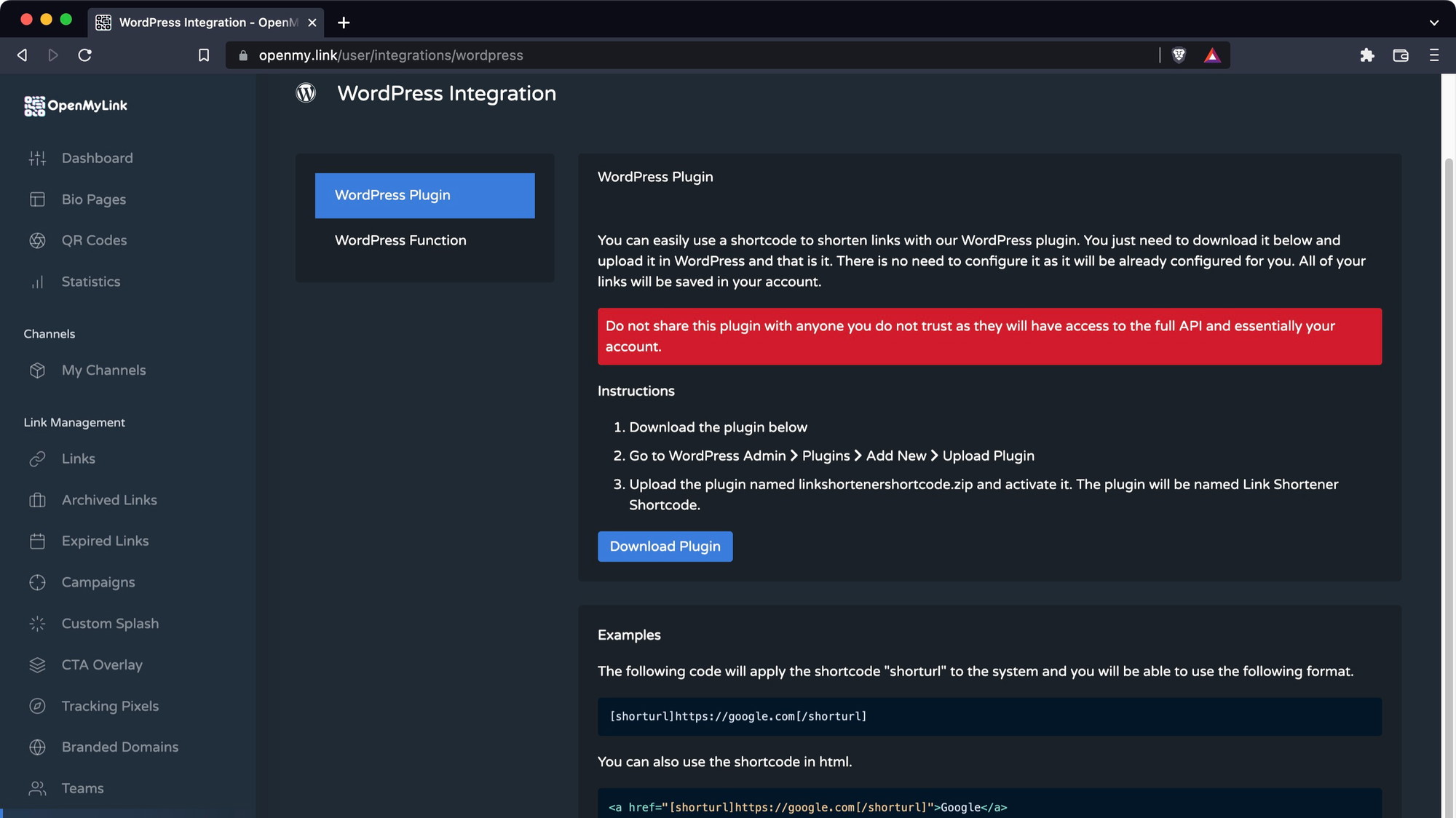Click the Teams users icon

(38, 788)
